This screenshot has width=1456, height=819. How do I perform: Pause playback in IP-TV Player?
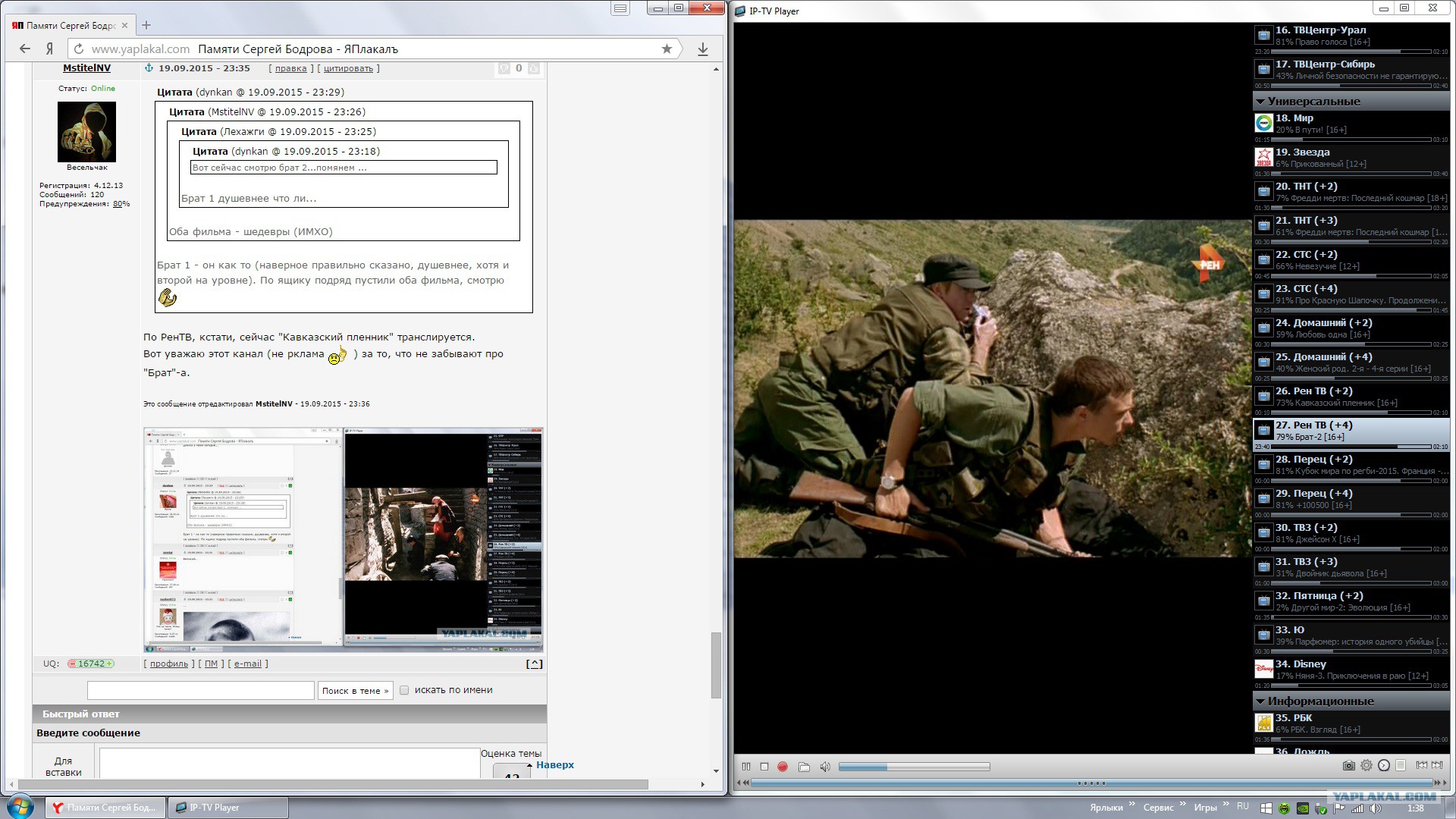click(746, 767)
